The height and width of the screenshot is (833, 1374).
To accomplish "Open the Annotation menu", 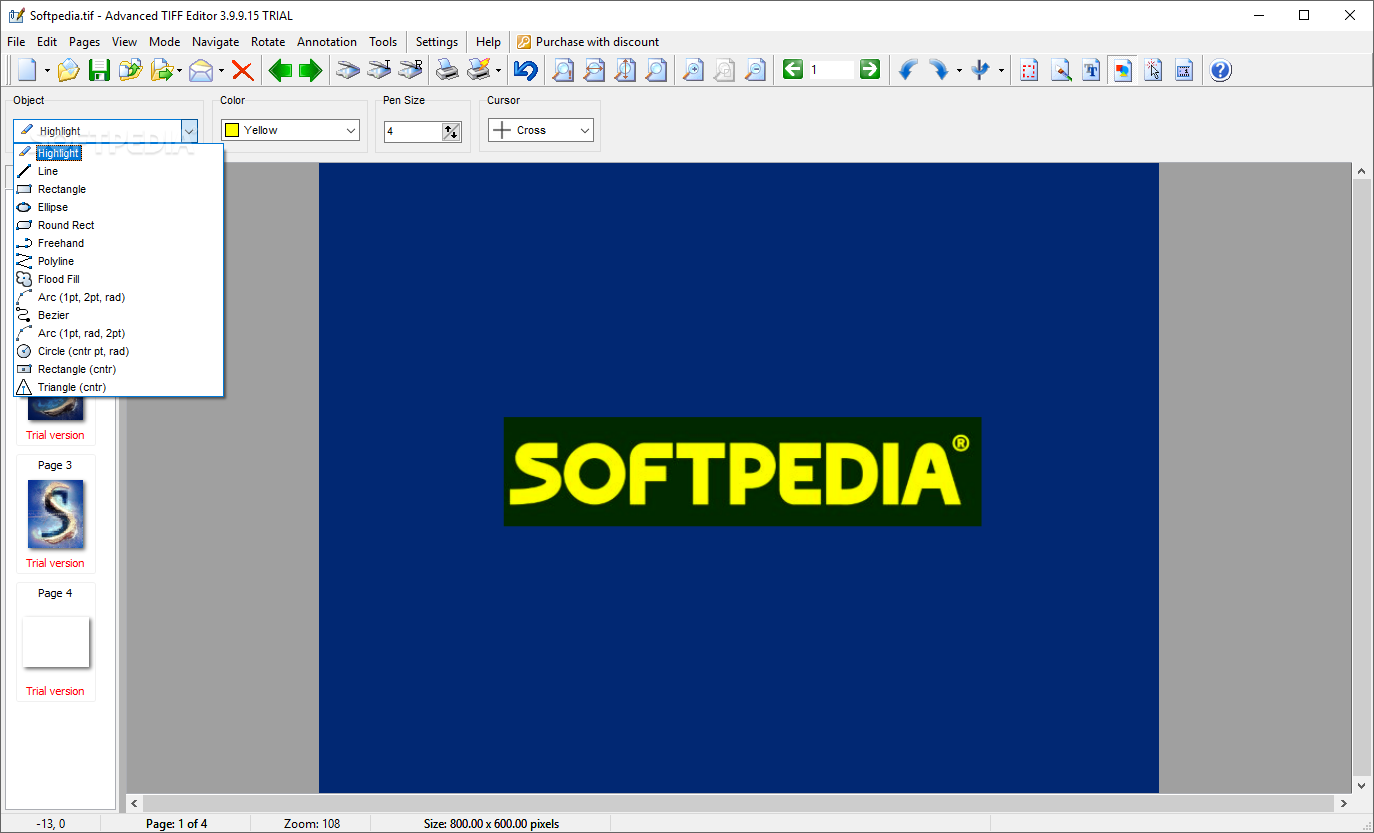I will pyautogui.click(x=327, y=42).
